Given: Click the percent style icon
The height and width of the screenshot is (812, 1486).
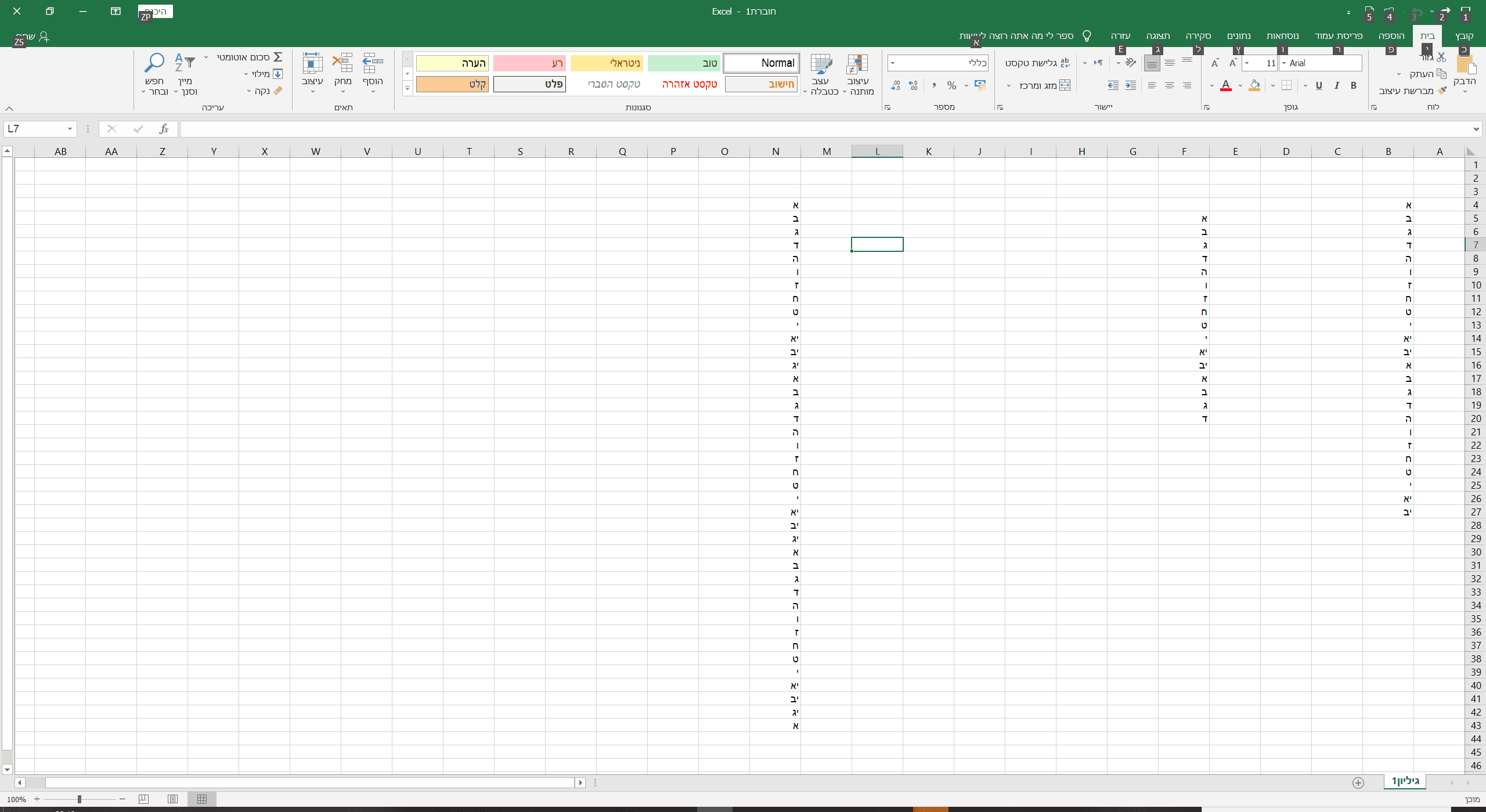Looking at the screenshot, I should click(x=951, y=85).
